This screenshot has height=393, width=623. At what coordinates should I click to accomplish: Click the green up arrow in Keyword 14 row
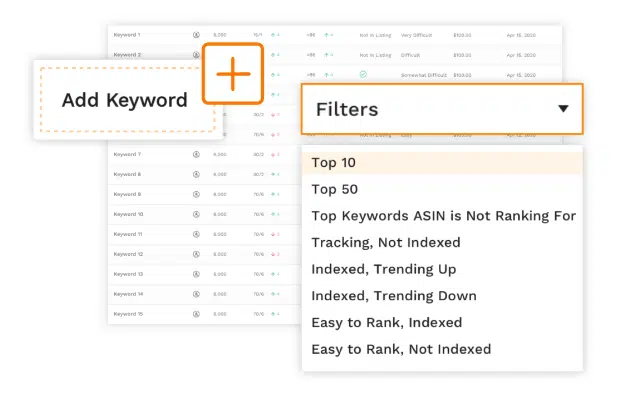coord(273,294)
